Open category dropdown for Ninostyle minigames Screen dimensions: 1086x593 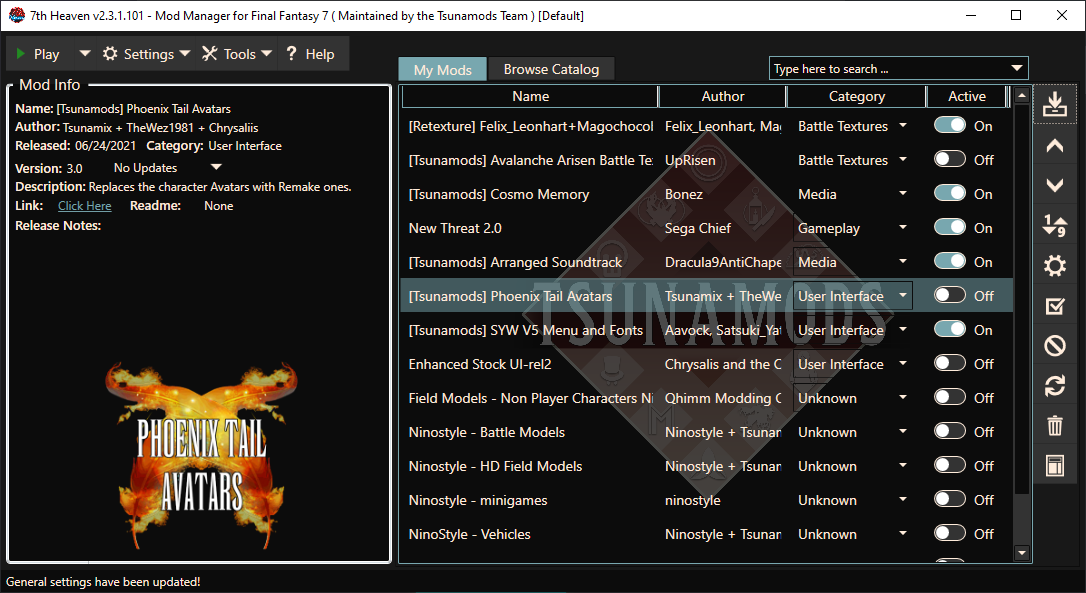point(902,499)
